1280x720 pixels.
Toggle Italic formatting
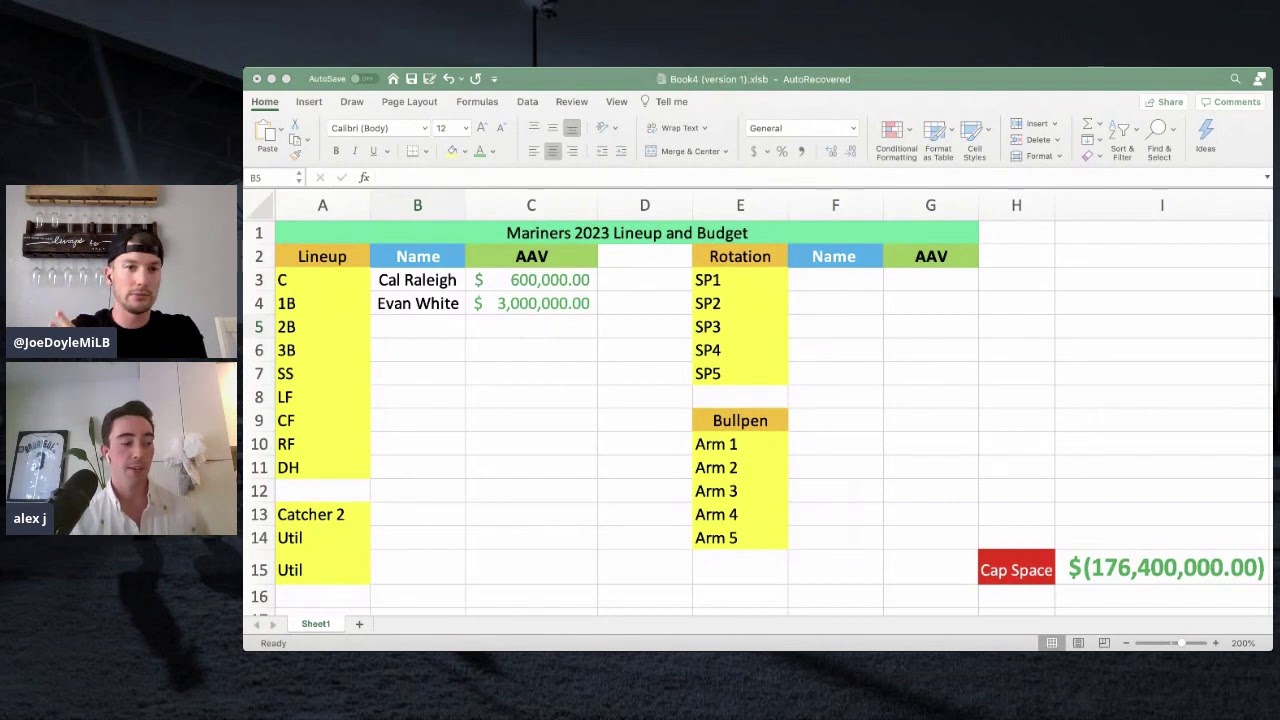point(354,151)
